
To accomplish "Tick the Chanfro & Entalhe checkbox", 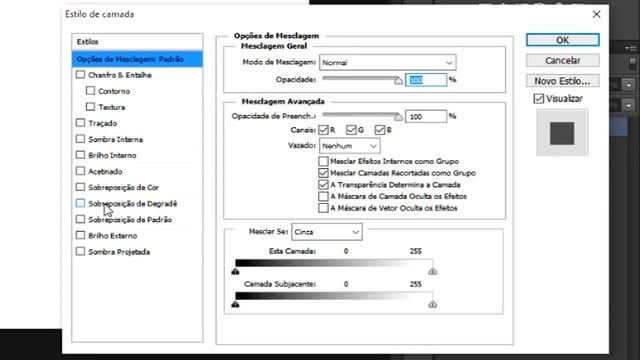I will (x=80, y=75).
